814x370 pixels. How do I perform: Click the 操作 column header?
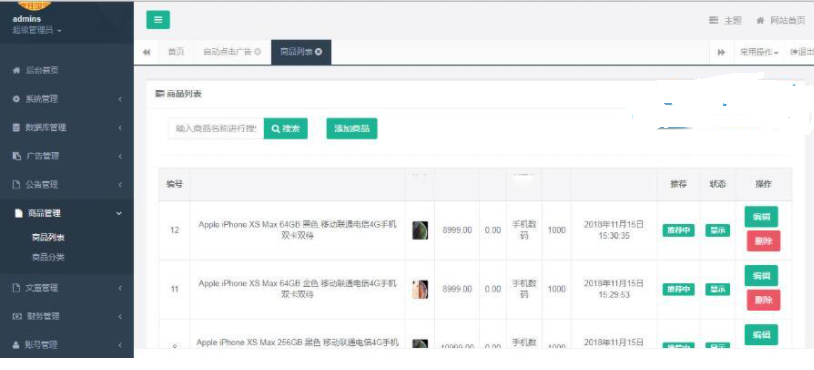click(x=764, y=184)
